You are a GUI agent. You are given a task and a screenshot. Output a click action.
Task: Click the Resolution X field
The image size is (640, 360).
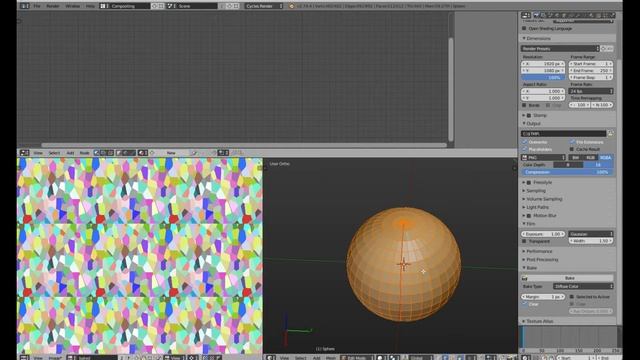543,64
